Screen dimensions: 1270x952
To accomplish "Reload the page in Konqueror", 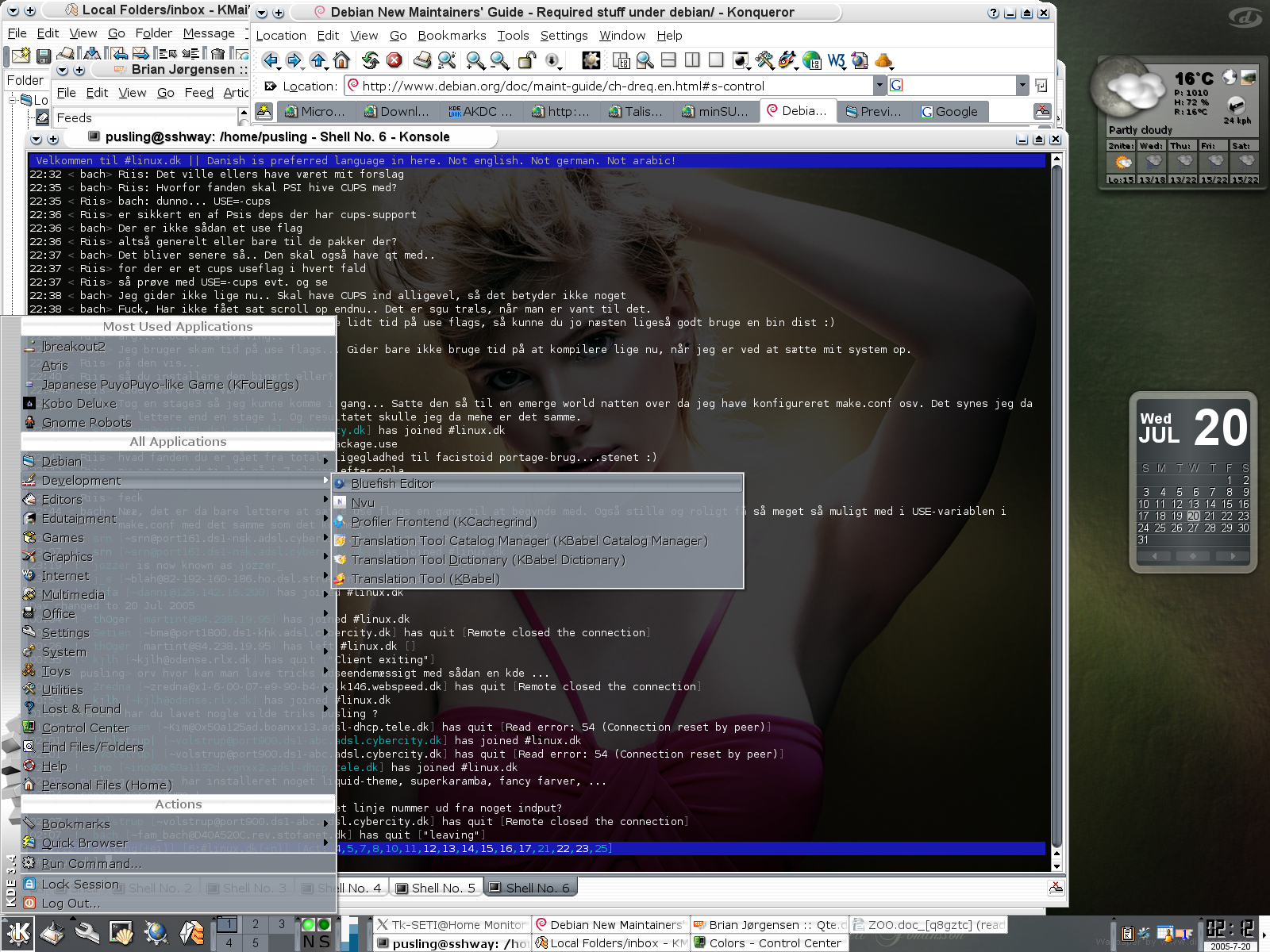I will pyautogui.click(x=371, y=60).
